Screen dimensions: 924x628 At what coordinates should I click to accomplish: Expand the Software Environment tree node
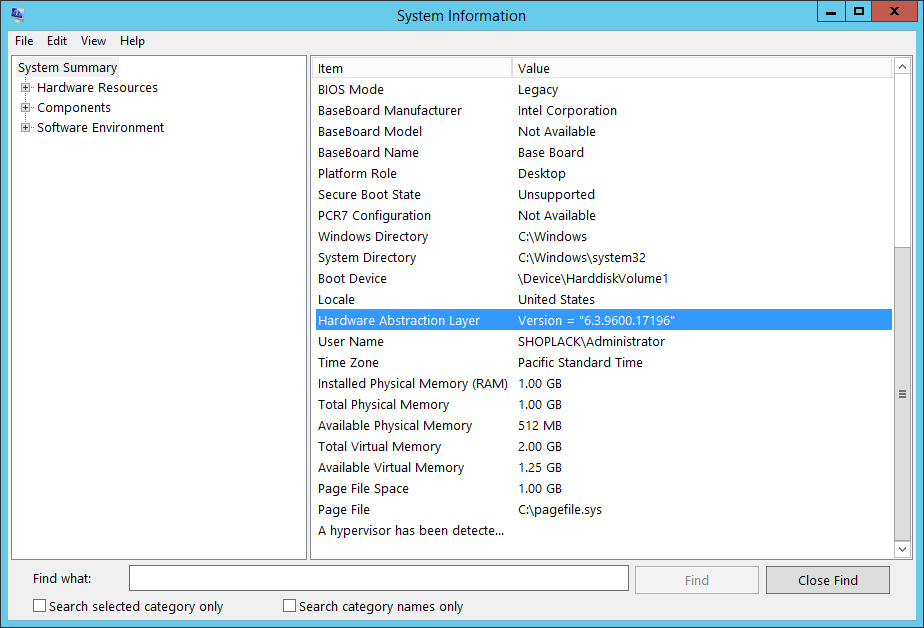25,128
